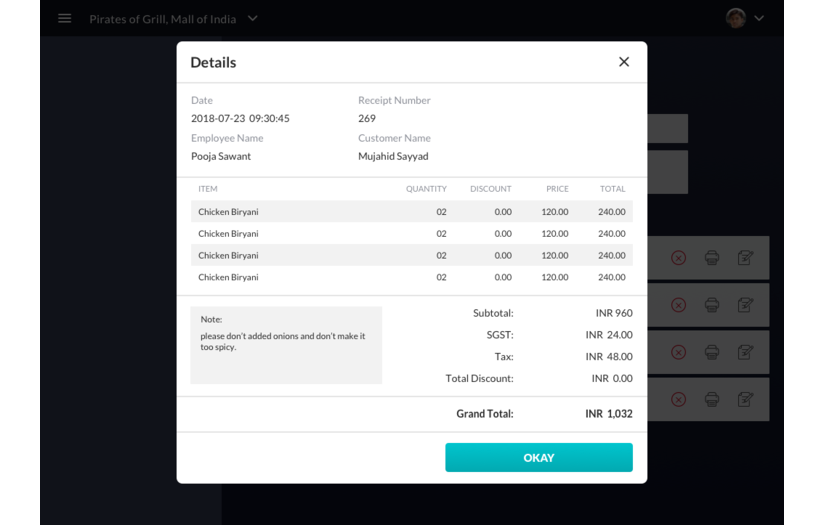
Task: Click the print icon in the topmost order row
Action: tap(712, 258)
